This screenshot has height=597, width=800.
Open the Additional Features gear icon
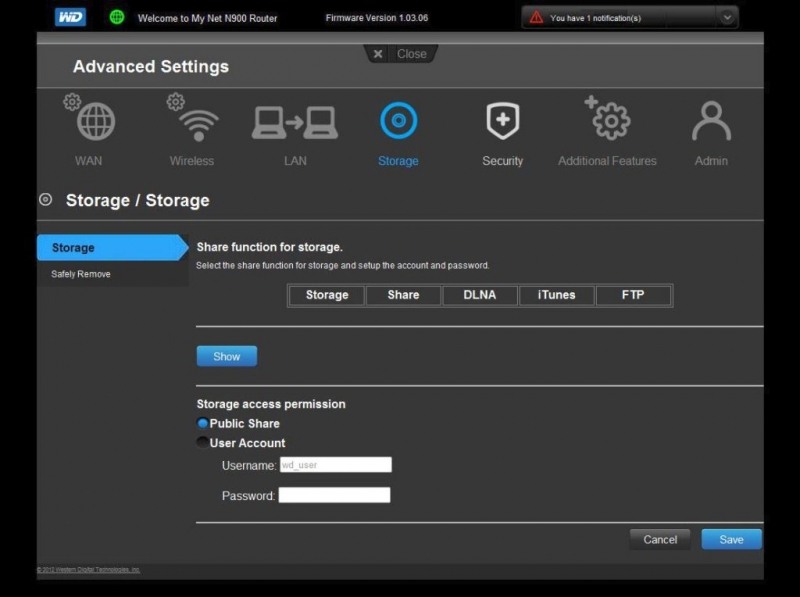[607, 118]
